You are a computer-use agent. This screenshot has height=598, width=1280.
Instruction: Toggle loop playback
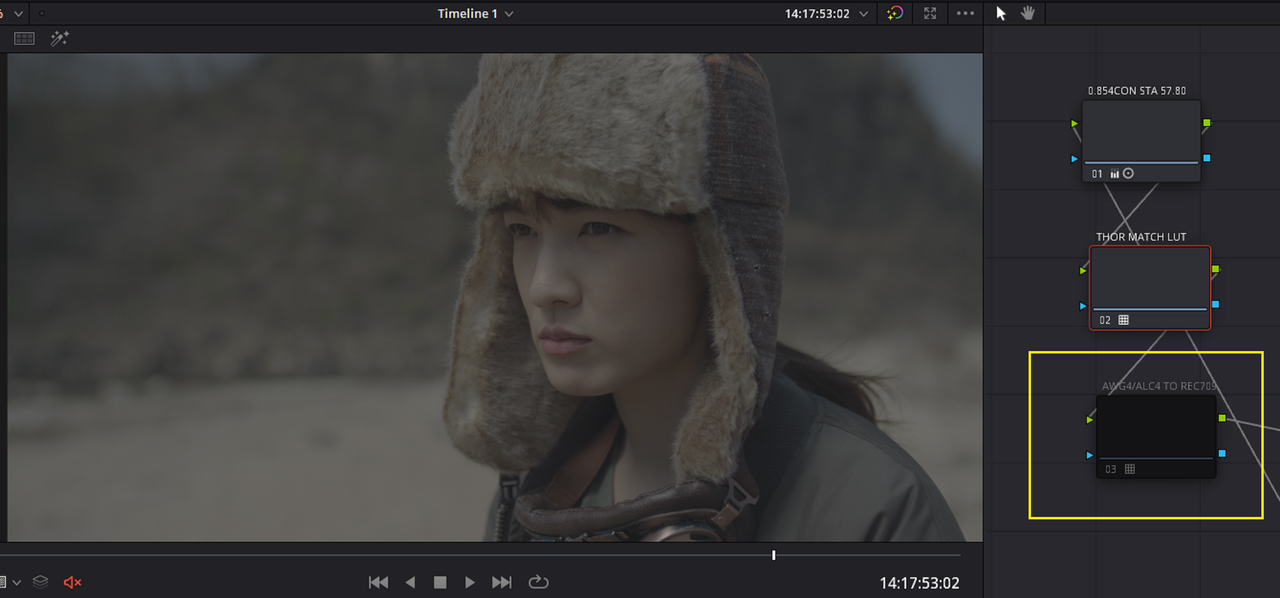point(538,582)
